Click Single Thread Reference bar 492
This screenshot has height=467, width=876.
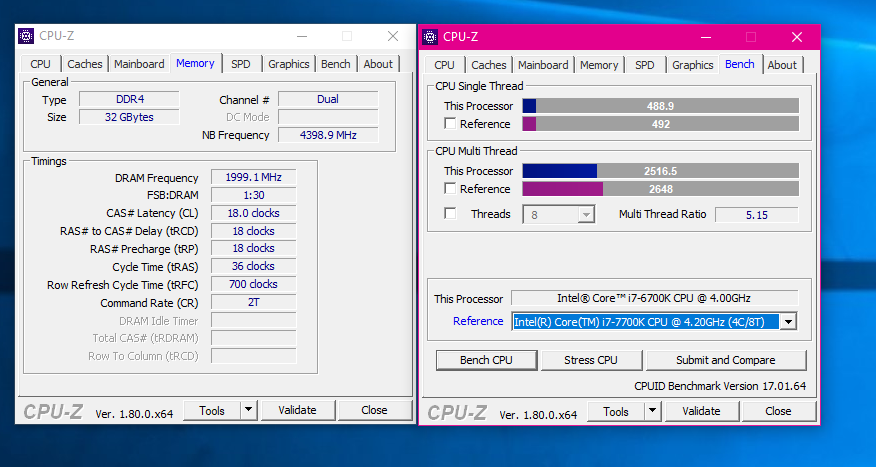pos(660,123)
